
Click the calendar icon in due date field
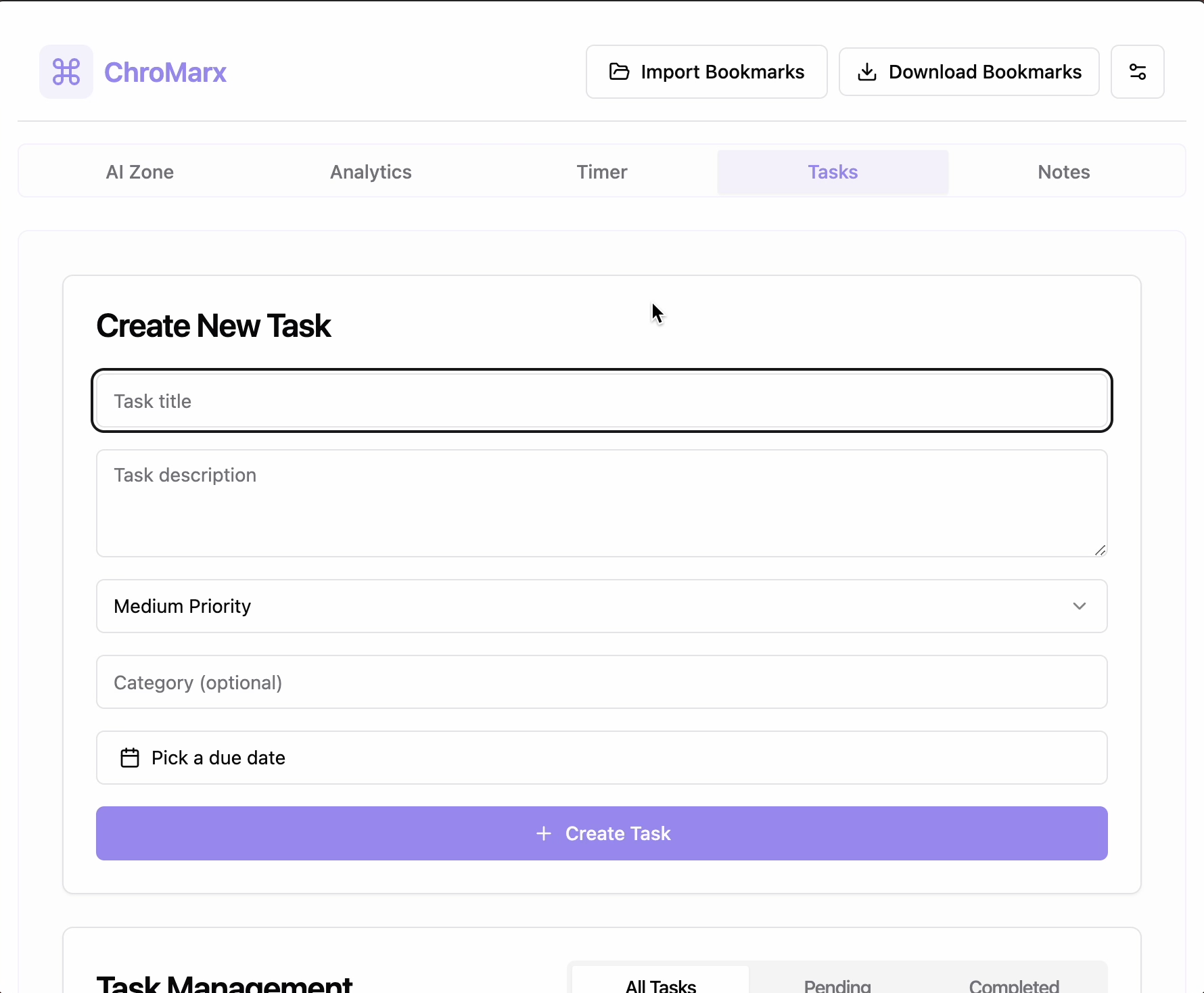tap(130, 758)
